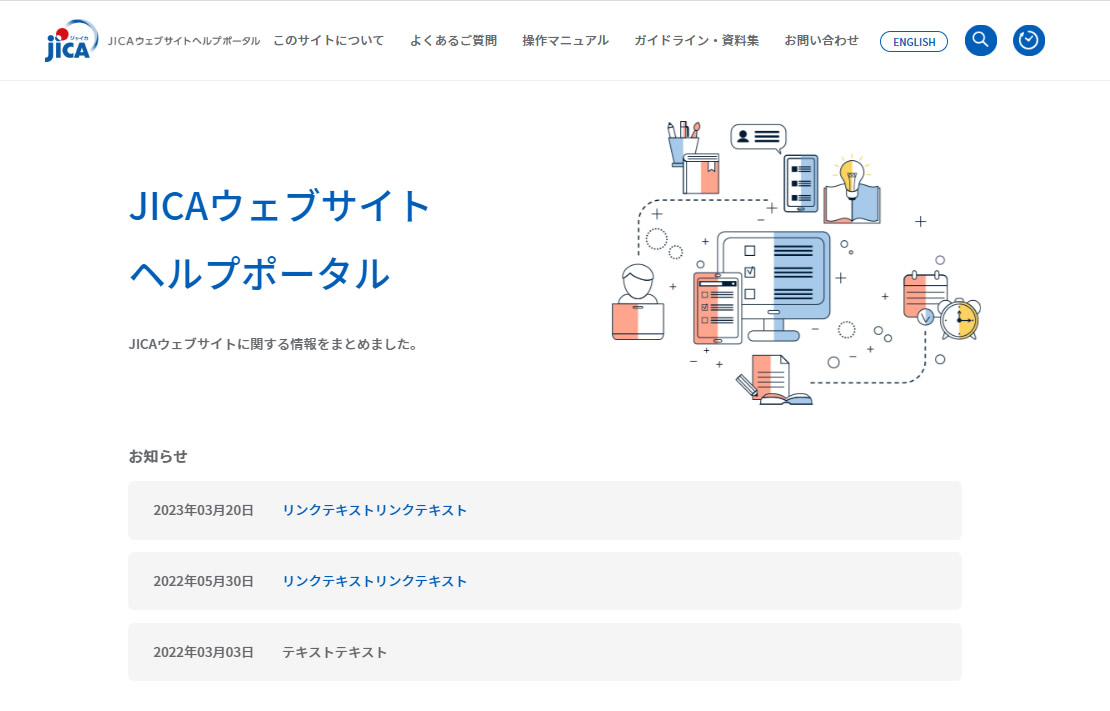Open the 2022年05月30日 news link
1110x711 pixels.
point(374,581)
